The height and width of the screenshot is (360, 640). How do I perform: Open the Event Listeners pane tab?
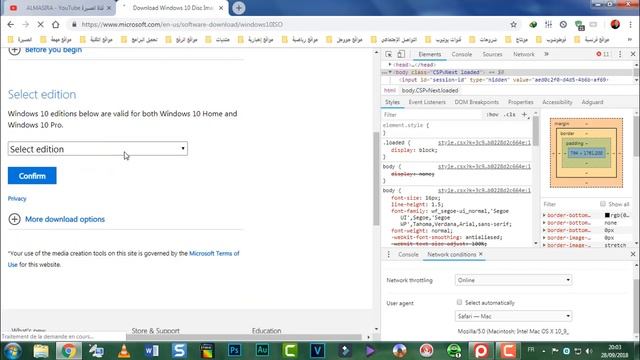[427, 102]
